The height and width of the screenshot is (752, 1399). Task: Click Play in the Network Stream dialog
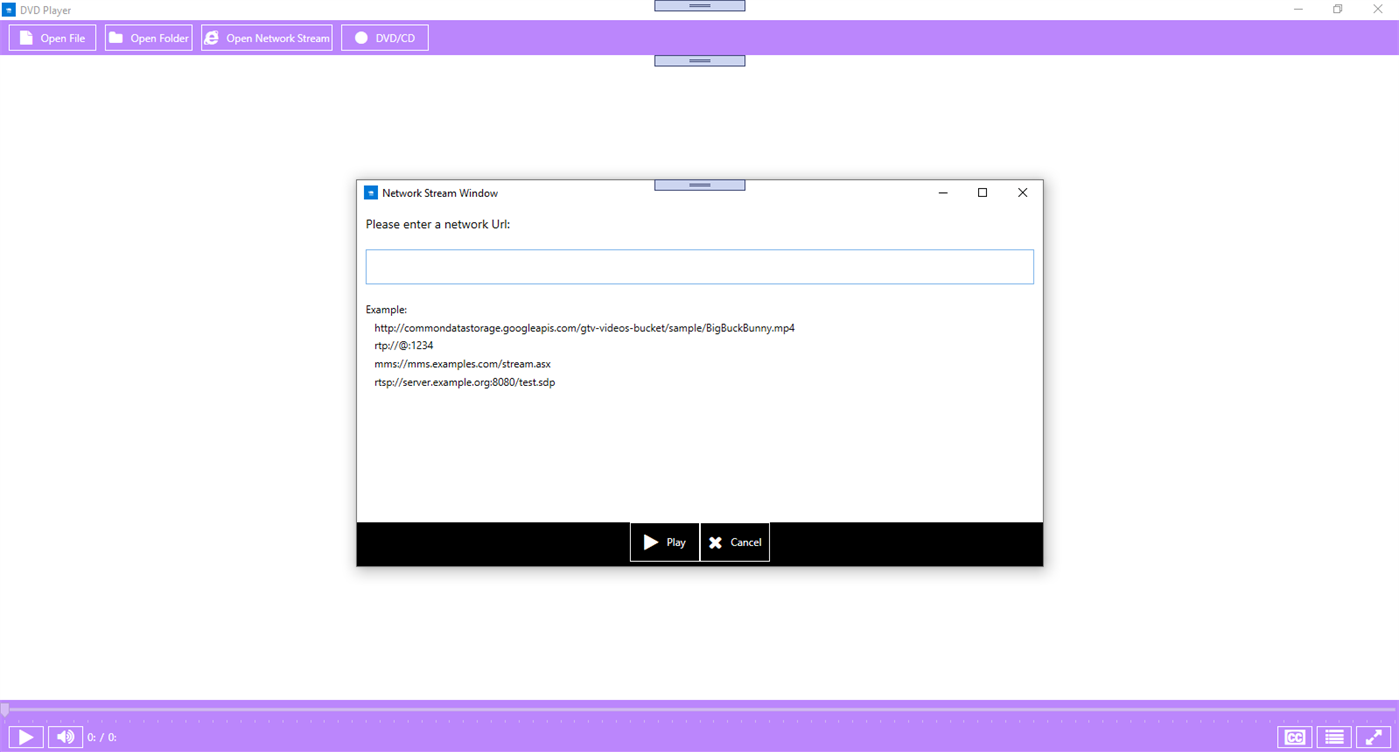tap(663, 541)
